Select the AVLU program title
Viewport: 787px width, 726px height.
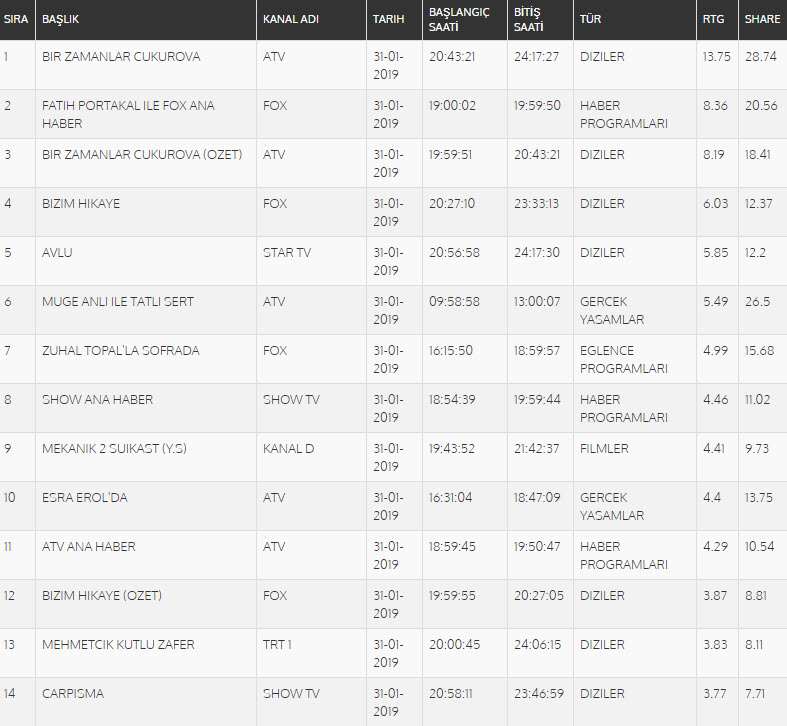click(x=57, y=253)
